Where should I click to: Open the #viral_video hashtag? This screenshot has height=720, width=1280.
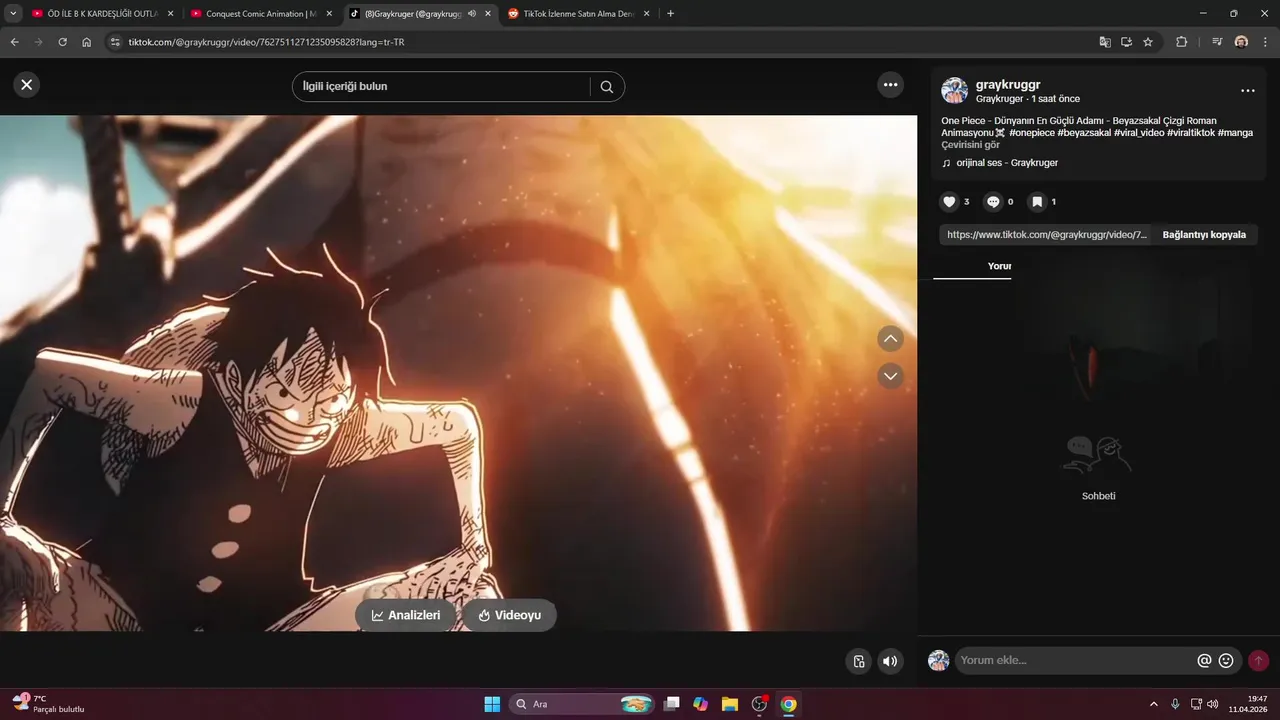[1138, 133]
